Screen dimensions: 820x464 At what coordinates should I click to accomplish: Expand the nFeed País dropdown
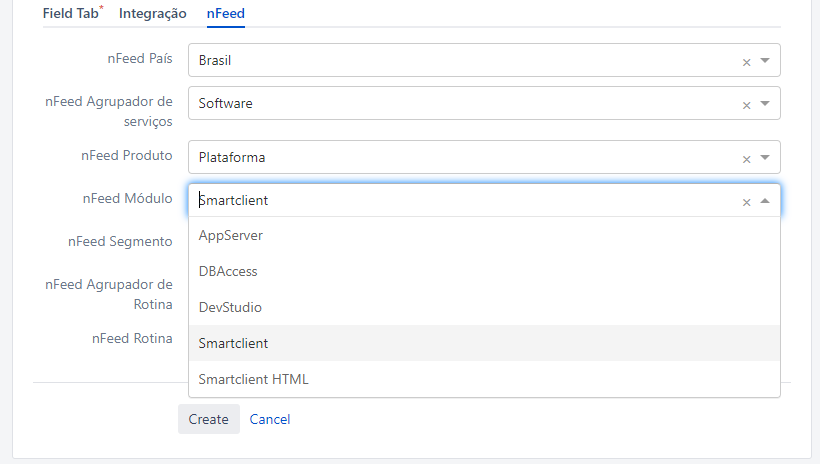765,60
